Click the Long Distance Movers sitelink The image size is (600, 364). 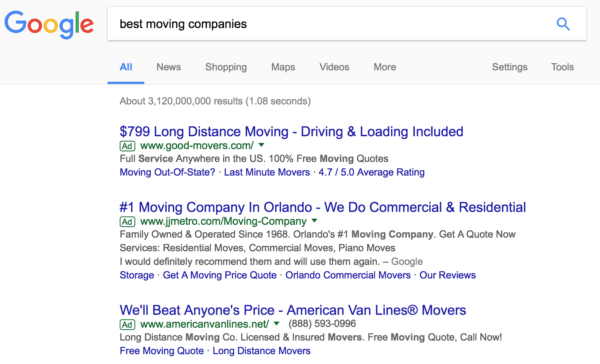coord(261,351)
